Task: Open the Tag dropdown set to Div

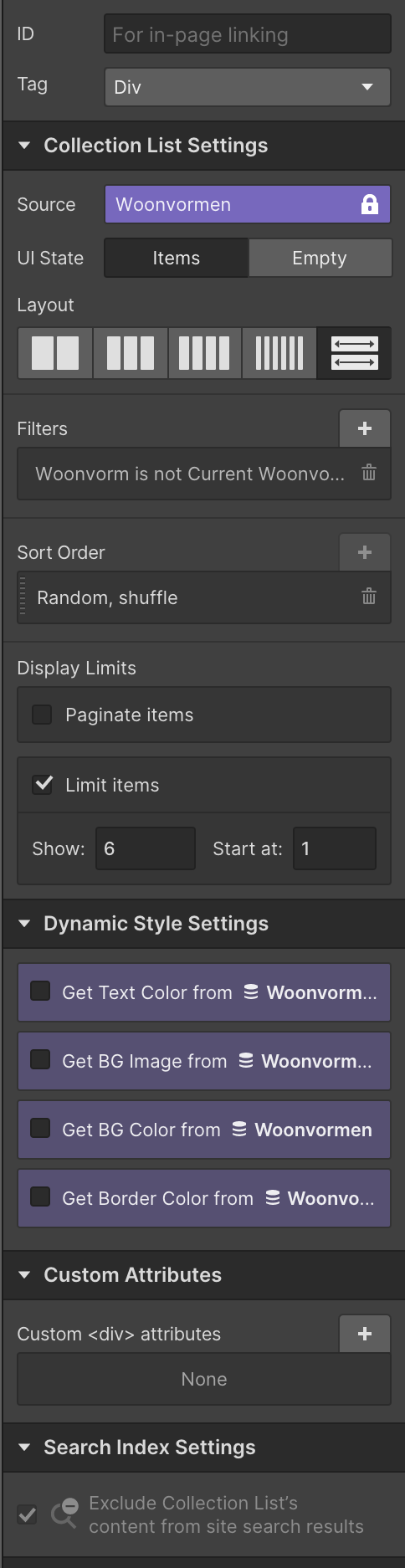Action: tap(248, 87)
